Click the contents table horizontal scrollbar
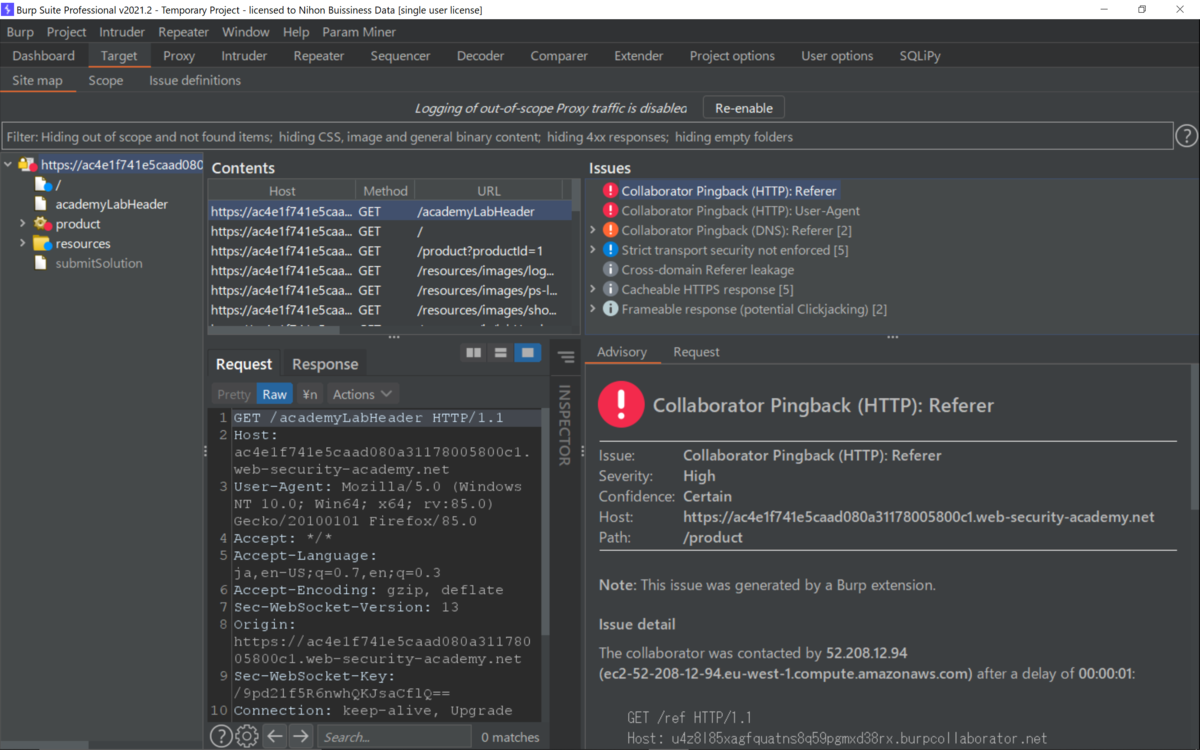1200x750 pixels. click(274, 330)
